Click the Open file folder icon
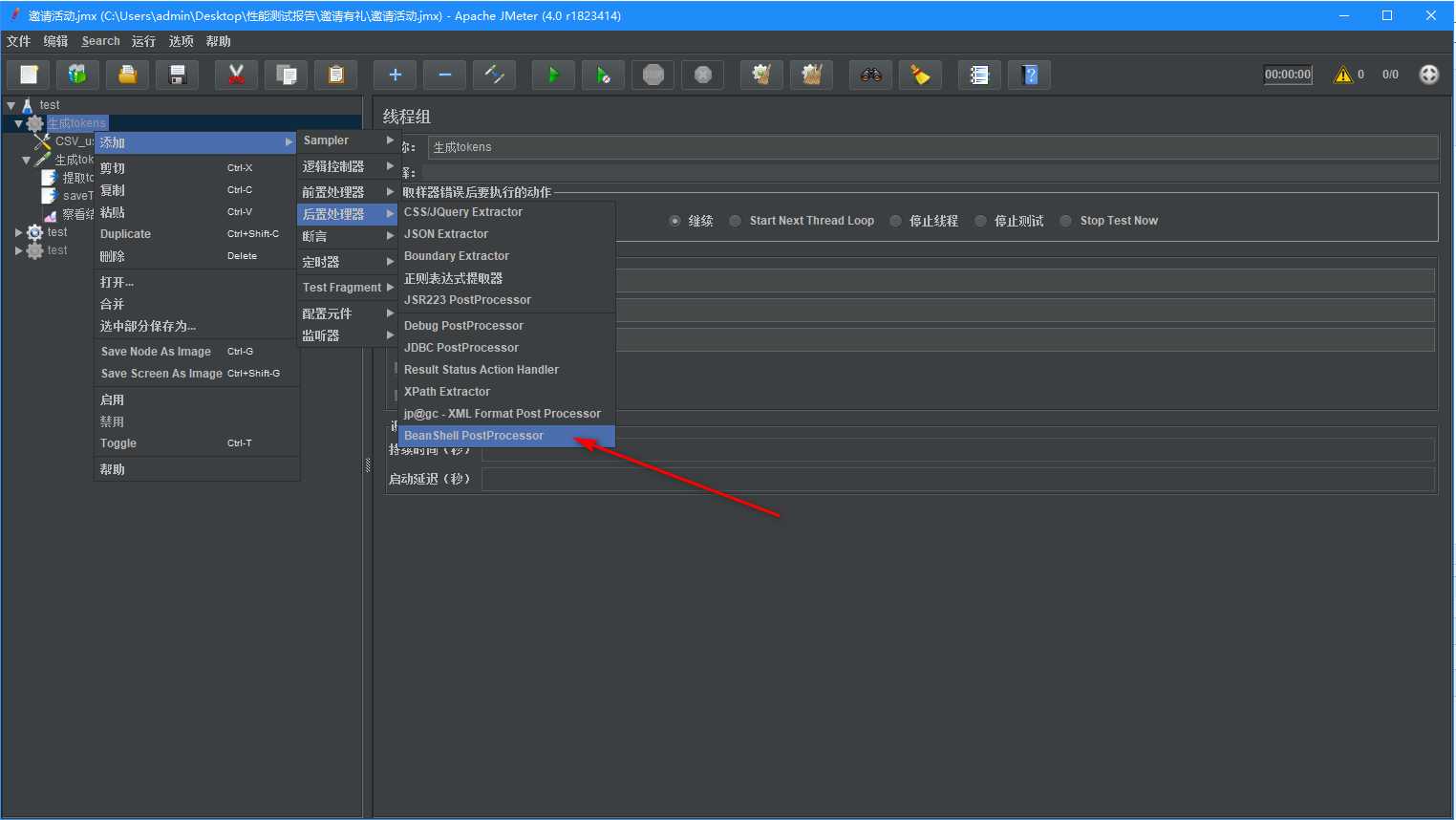This screenshot has width=1456, height=820. click(127, 75)
